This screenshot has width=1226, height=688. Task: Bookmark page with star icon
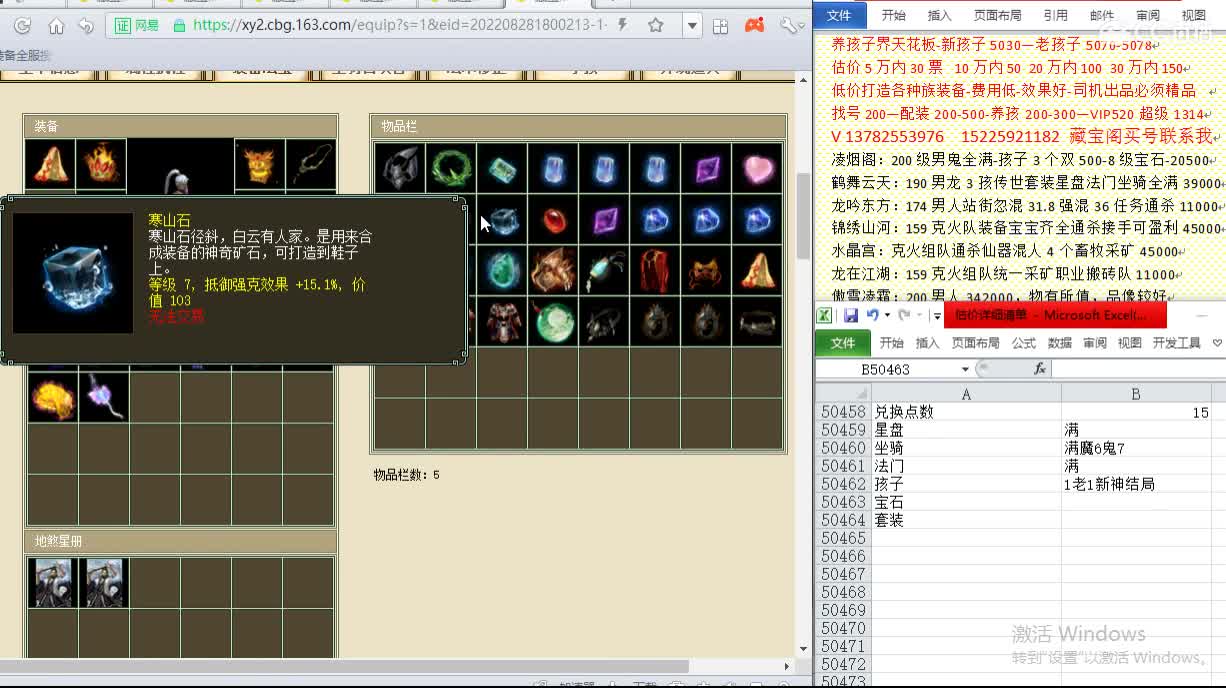point(655,26)
